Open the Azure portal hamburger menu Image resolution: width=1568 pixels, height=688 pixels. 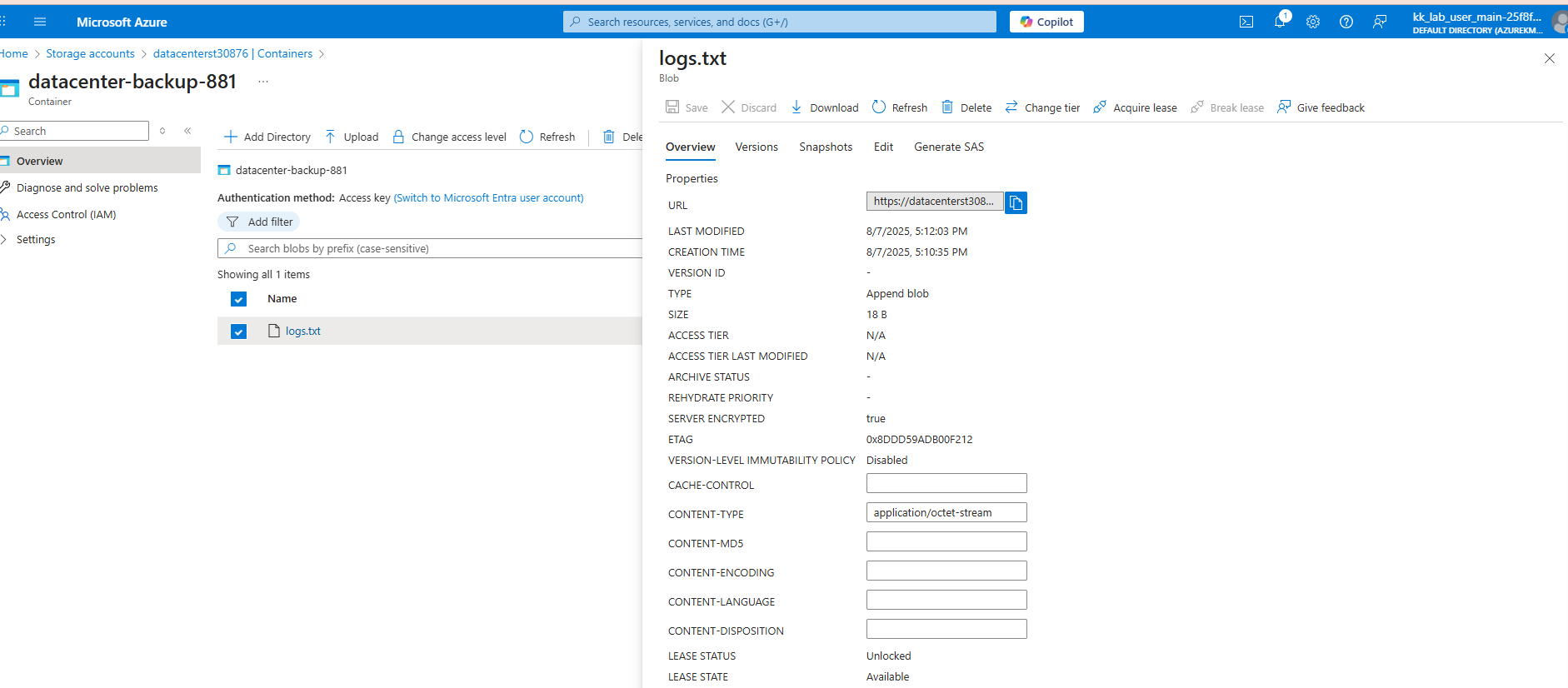pos(40,22)
